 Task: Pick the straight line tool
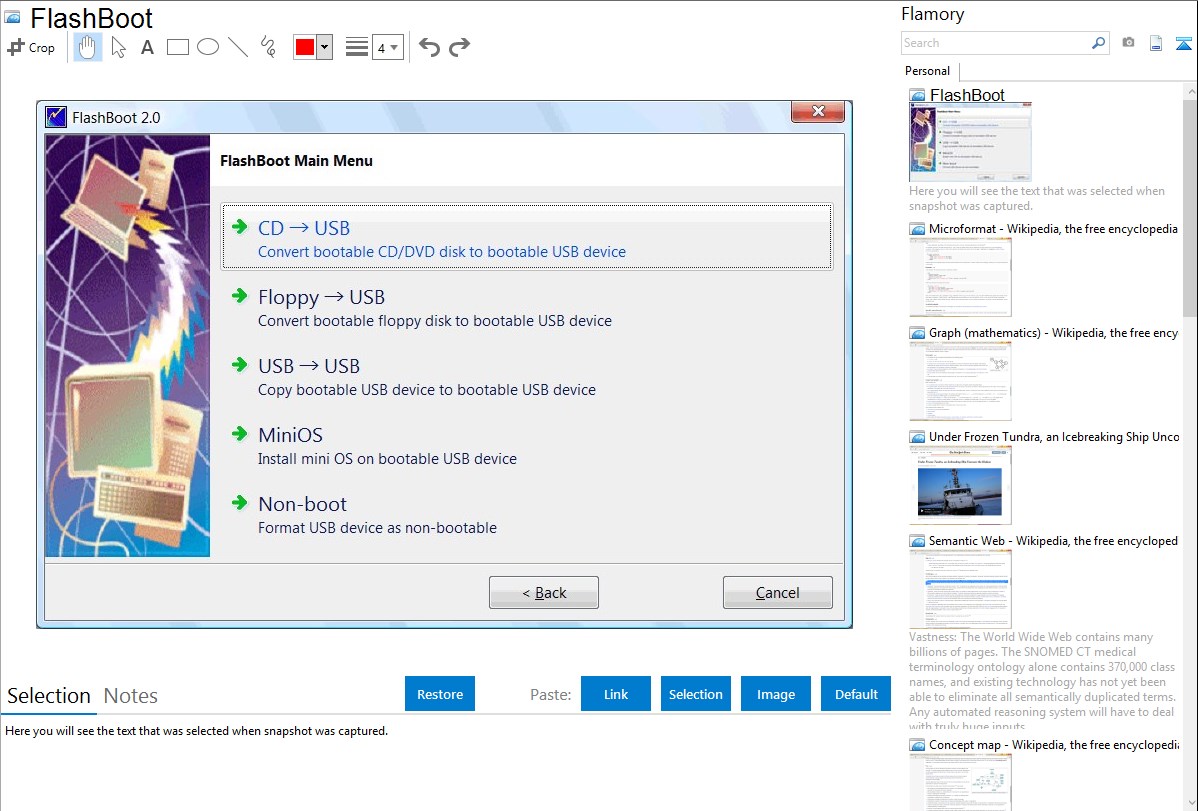[238, 47]
